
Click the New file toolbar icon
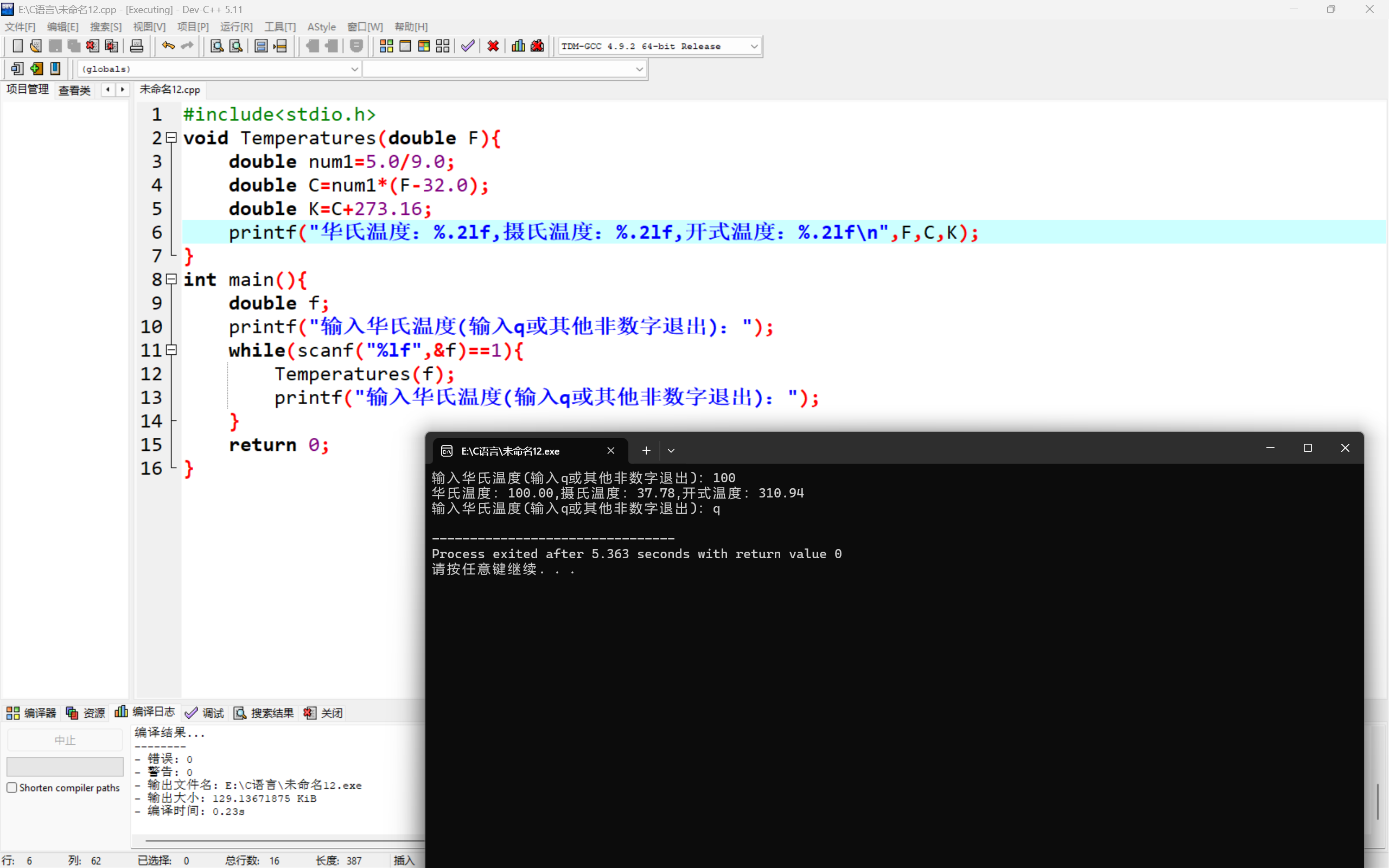[18, 46]
